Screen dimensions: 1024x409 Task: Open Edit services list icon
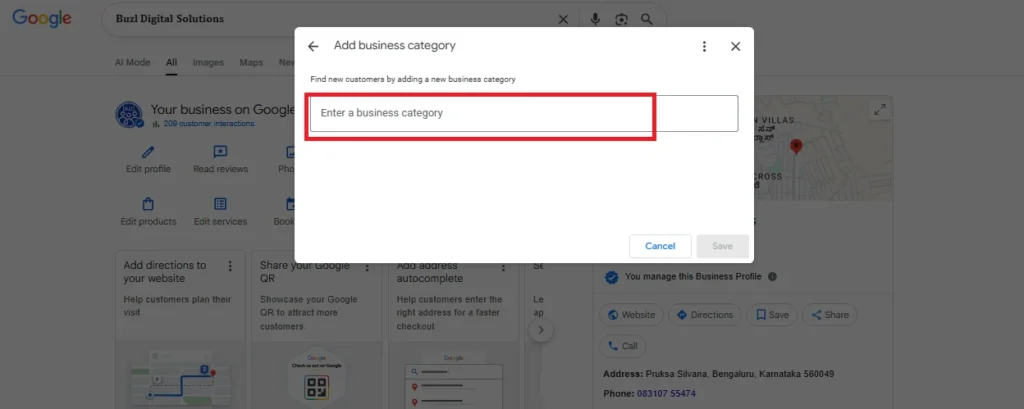pos(221,204)
